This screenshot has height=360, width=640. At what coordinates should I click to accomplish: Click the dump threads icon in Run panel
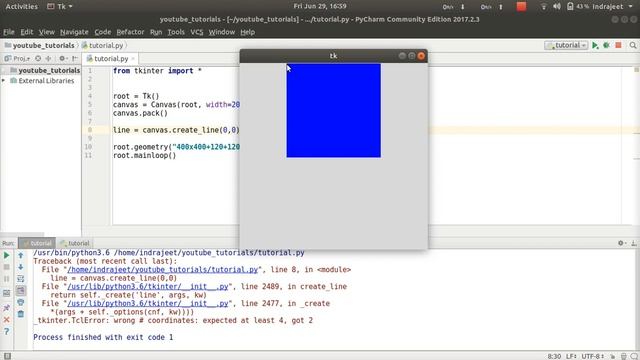(x=7, y=293)
